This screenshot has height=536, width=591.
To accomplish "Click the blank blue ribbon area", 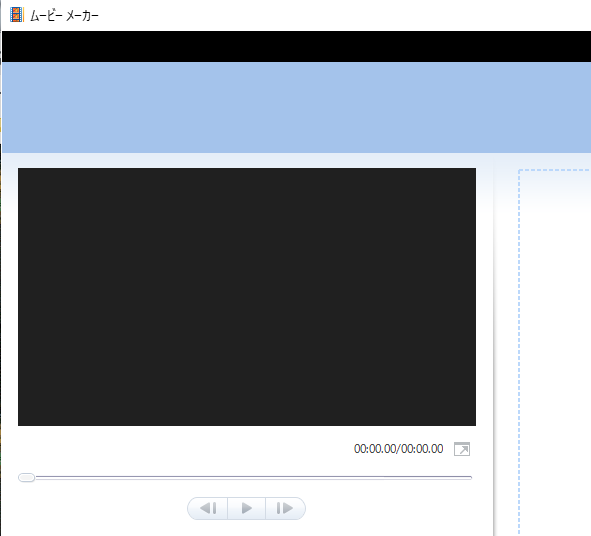I will click(x=297, y=107).
